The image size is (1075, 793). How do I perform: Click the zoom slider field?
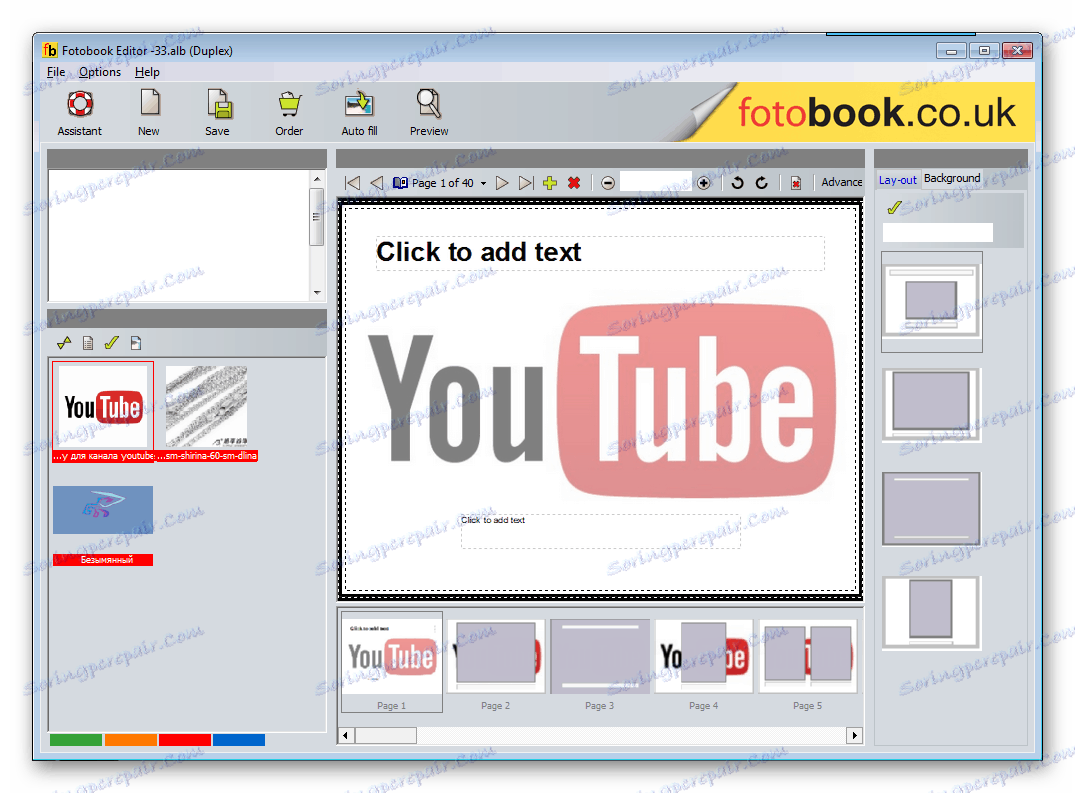[655, 183]
